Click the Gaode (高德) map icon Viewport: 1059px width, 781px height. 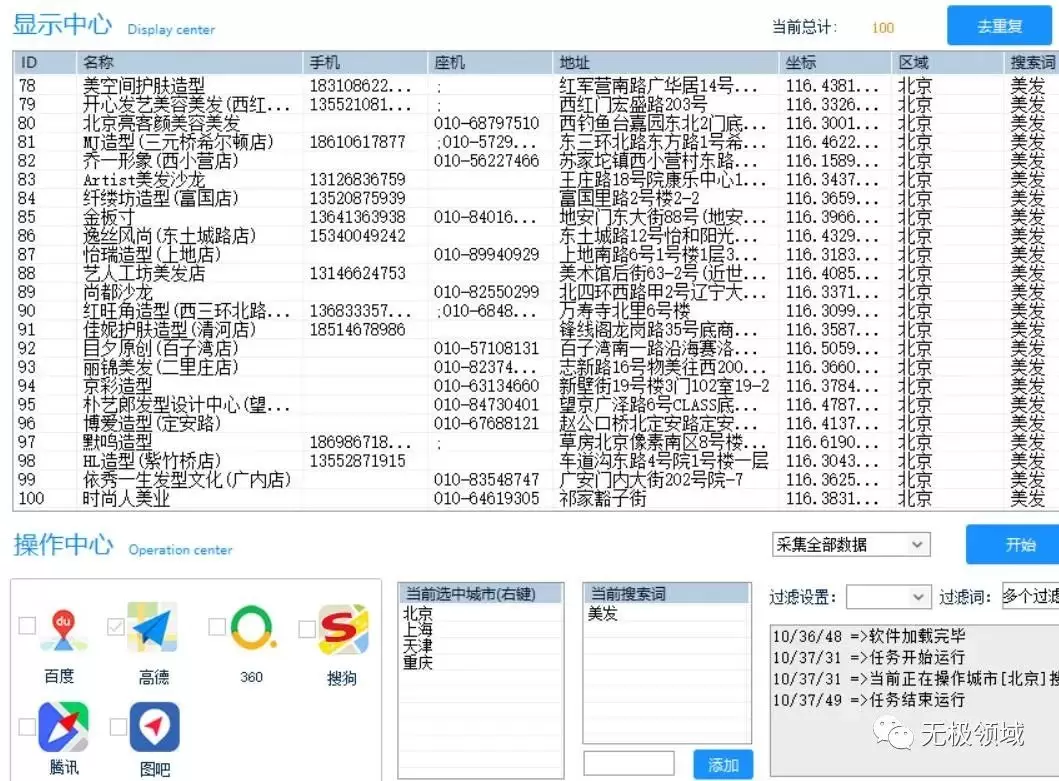tap(153, 627)
